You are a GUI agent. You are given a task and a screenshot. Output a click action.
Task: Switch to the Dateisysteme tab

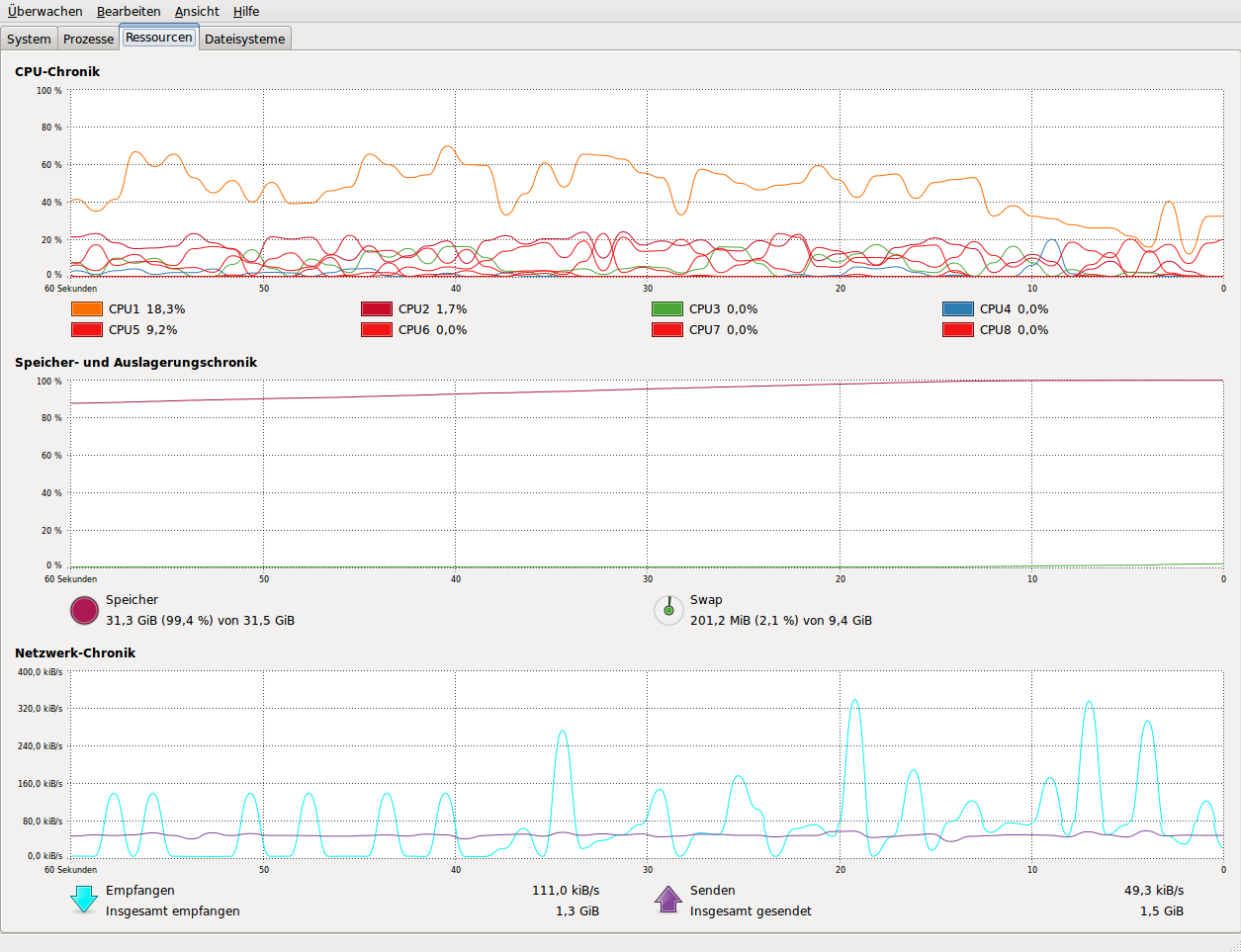click(x=244, y=40)
